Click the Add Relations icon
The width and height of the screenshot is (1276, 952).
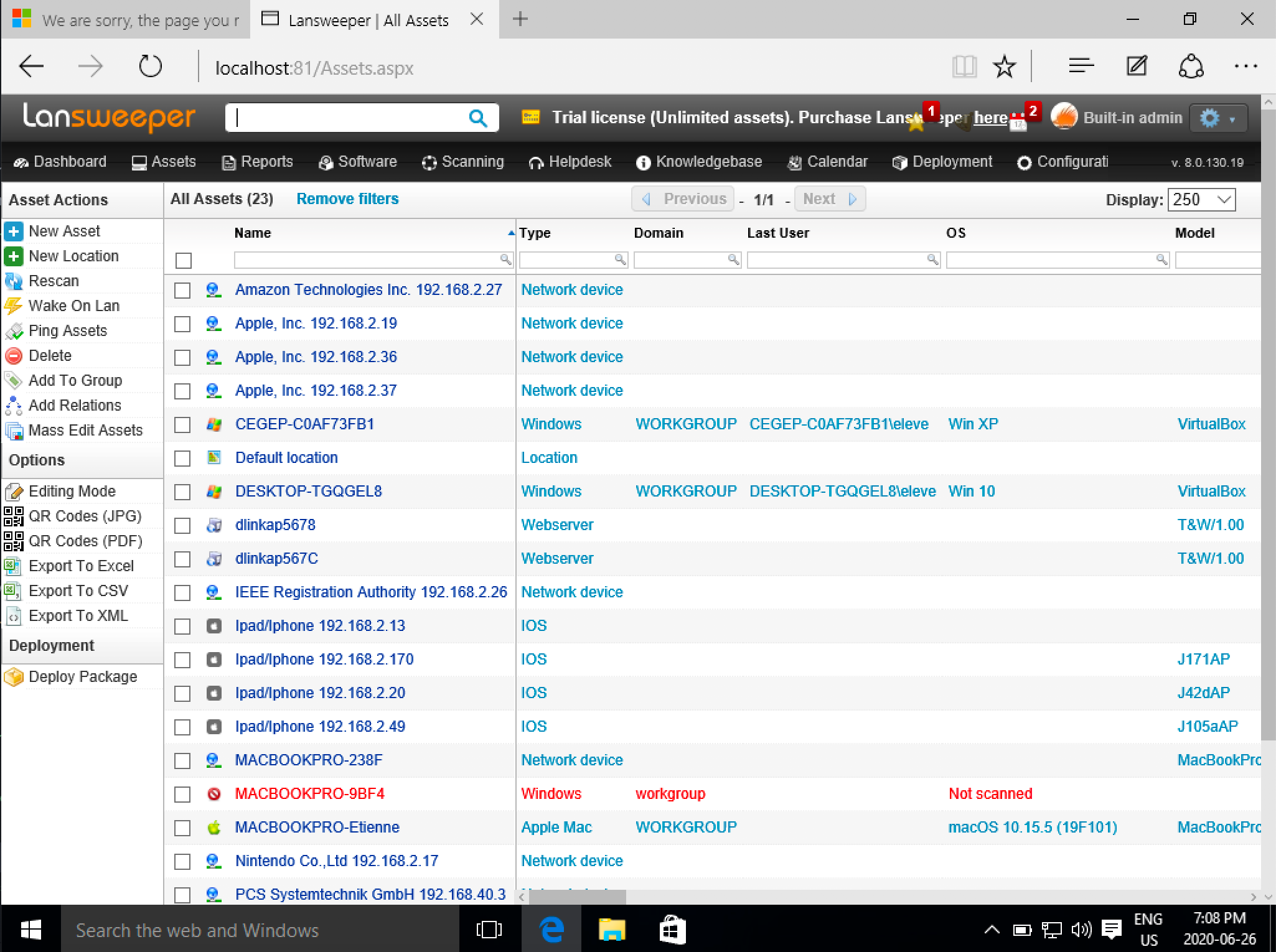pyautogui.click(x=14, y=406)
